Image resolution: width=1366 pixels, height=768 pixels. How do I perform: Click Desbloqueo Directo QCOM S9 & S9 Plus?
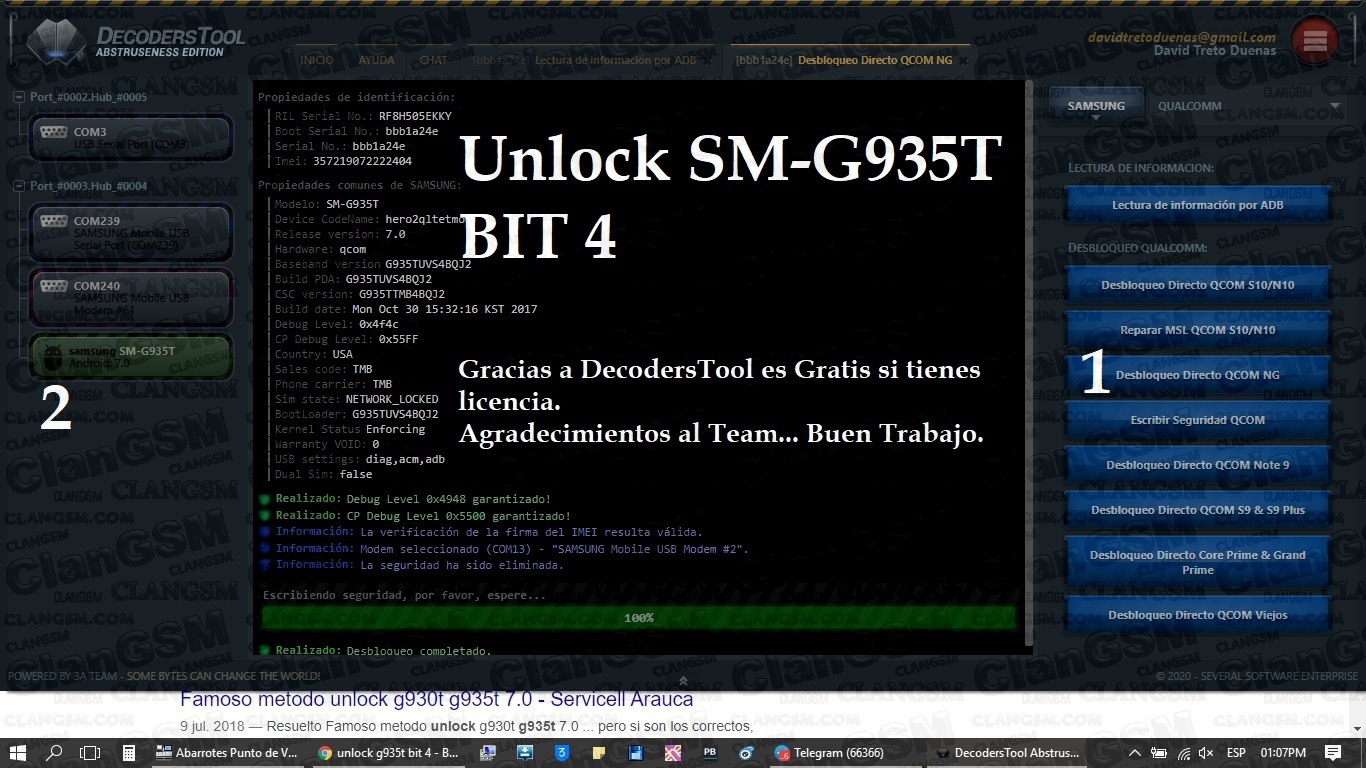[x=1197, y=510]
